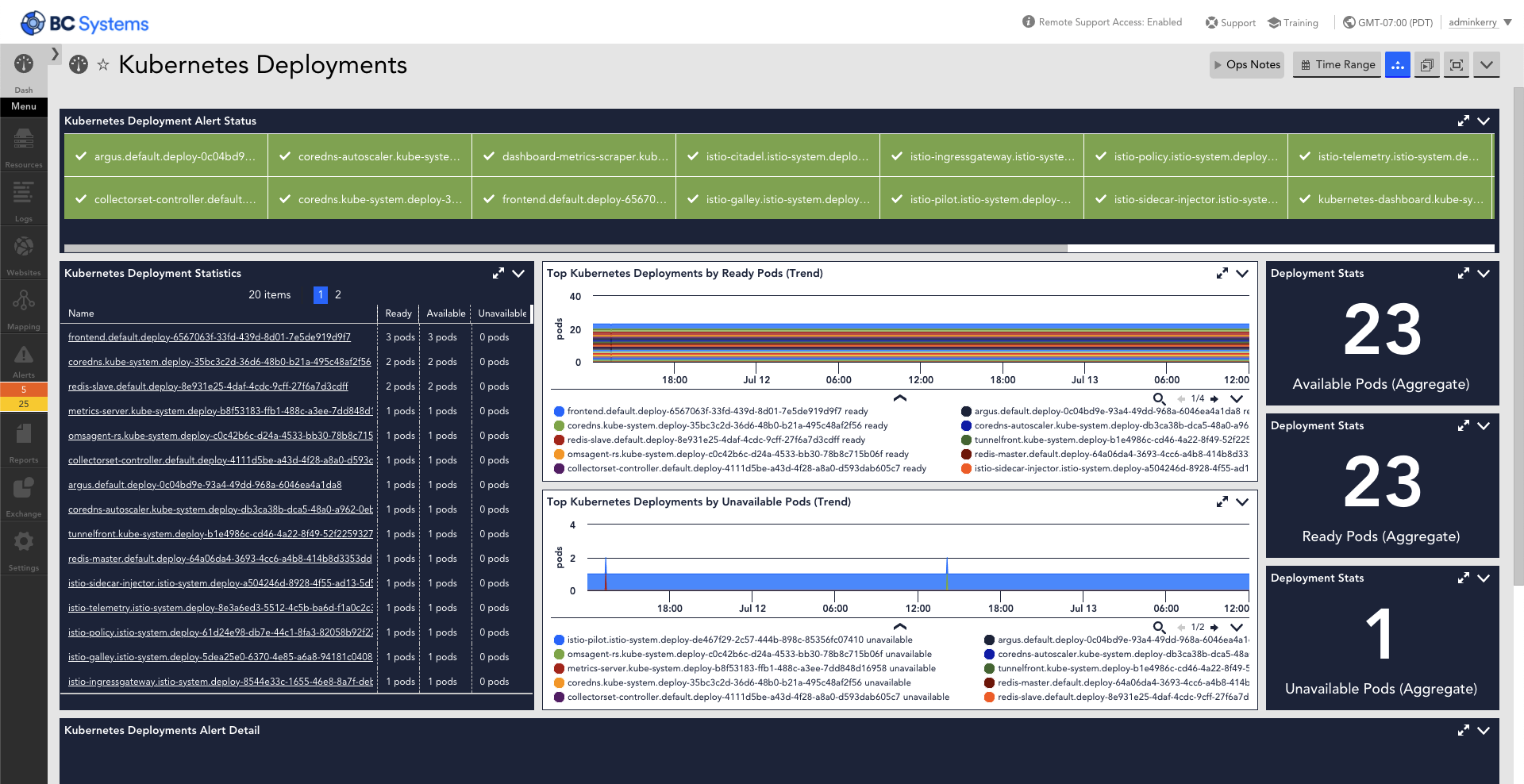Go to page 2 of statistics table
The width and height of the screenshot is (1524, 784).
(x=338, y=294)
